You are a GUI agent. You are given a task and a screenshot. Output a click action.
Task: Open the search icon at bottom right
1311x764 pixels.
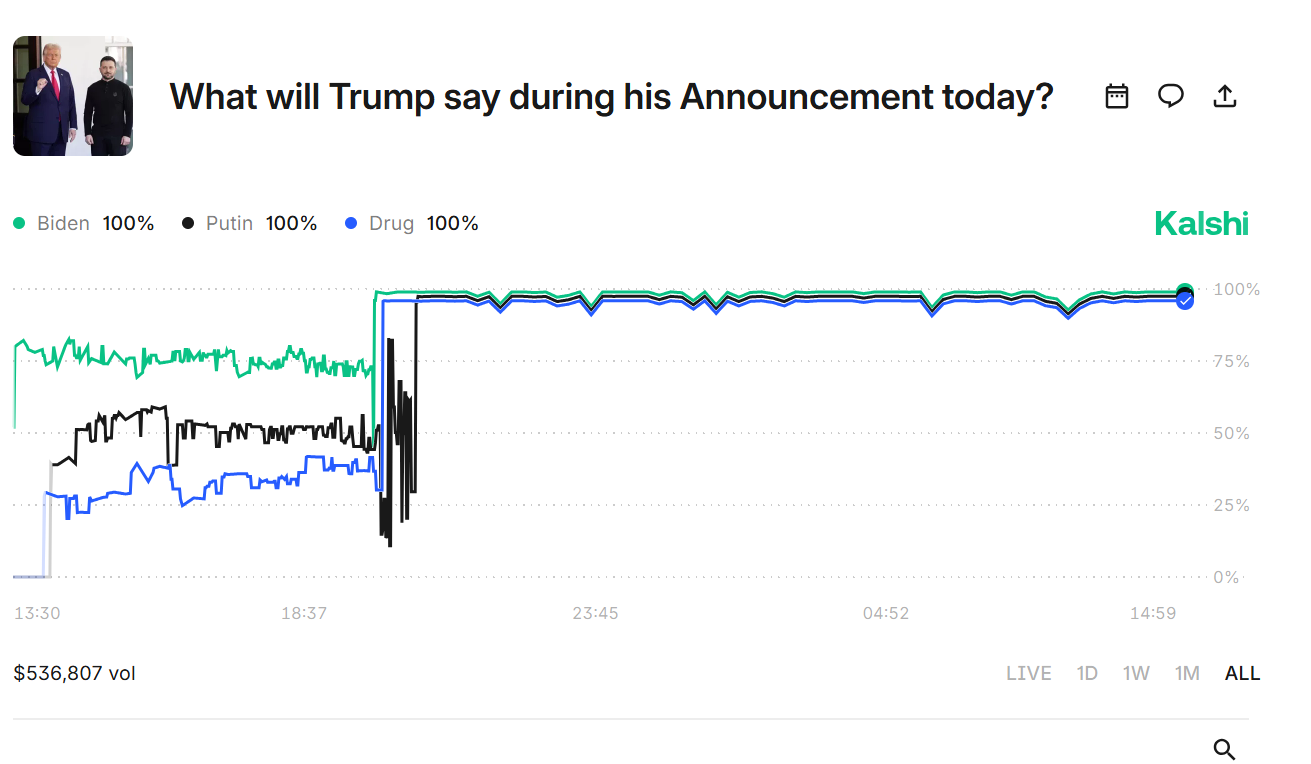pos(1224,749)
